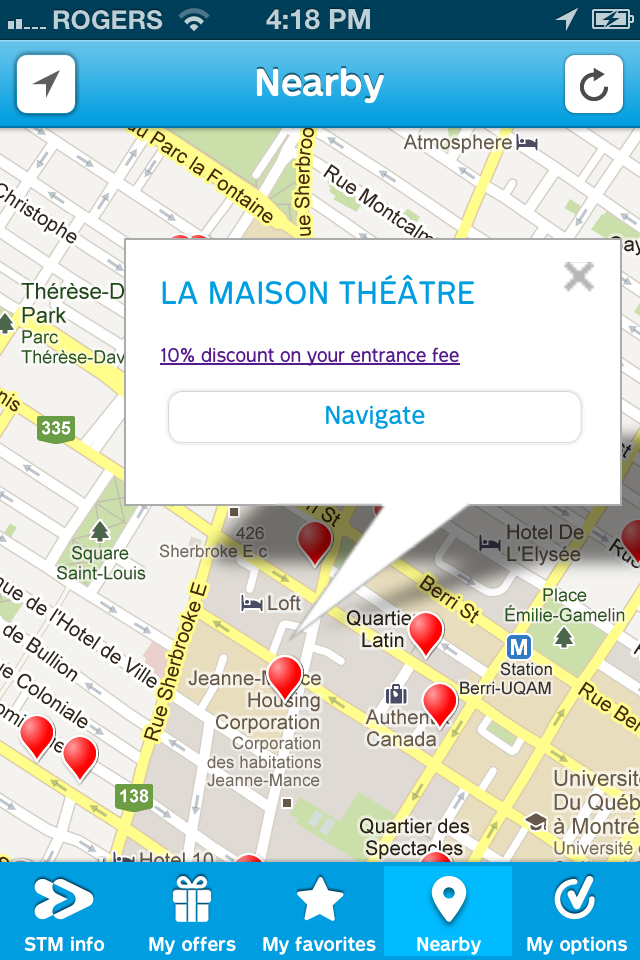Refresh the nearby map
Image resolution: width=640 pixels, height=960 pixels.
[x=594, y=84]
